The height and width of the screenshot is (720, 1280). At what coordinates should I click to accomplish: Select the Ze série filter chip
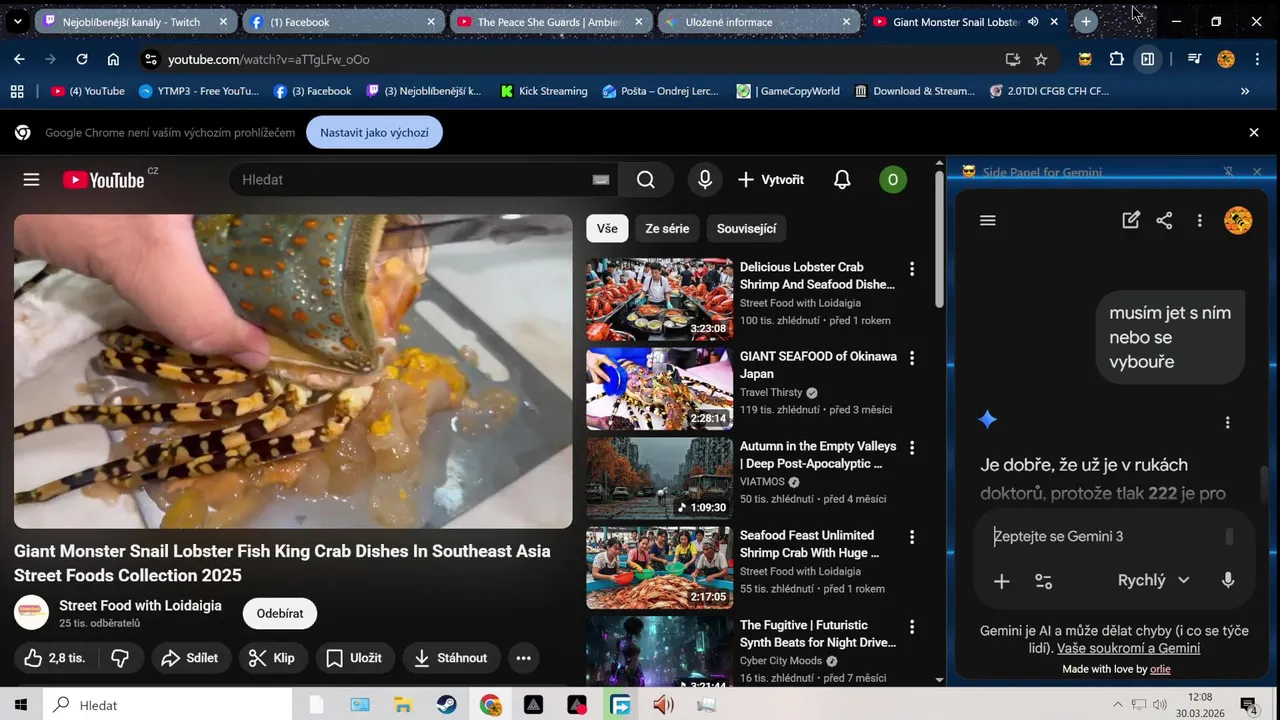coord(667,229)
